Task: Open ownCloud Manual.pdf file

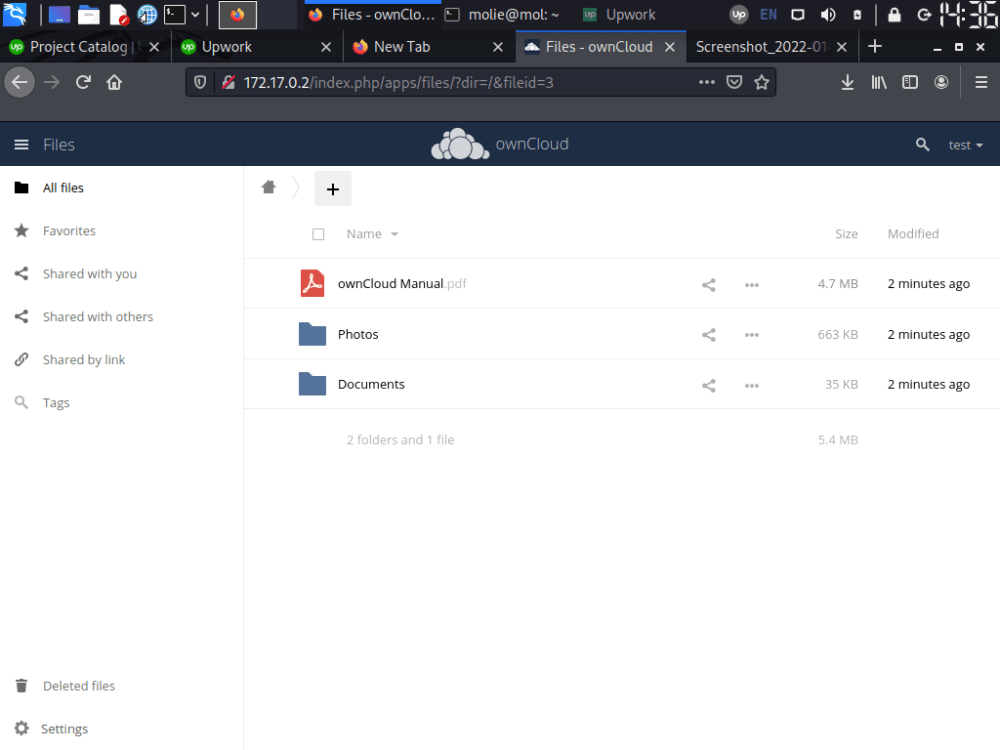Action: click(x=402, y=284)
